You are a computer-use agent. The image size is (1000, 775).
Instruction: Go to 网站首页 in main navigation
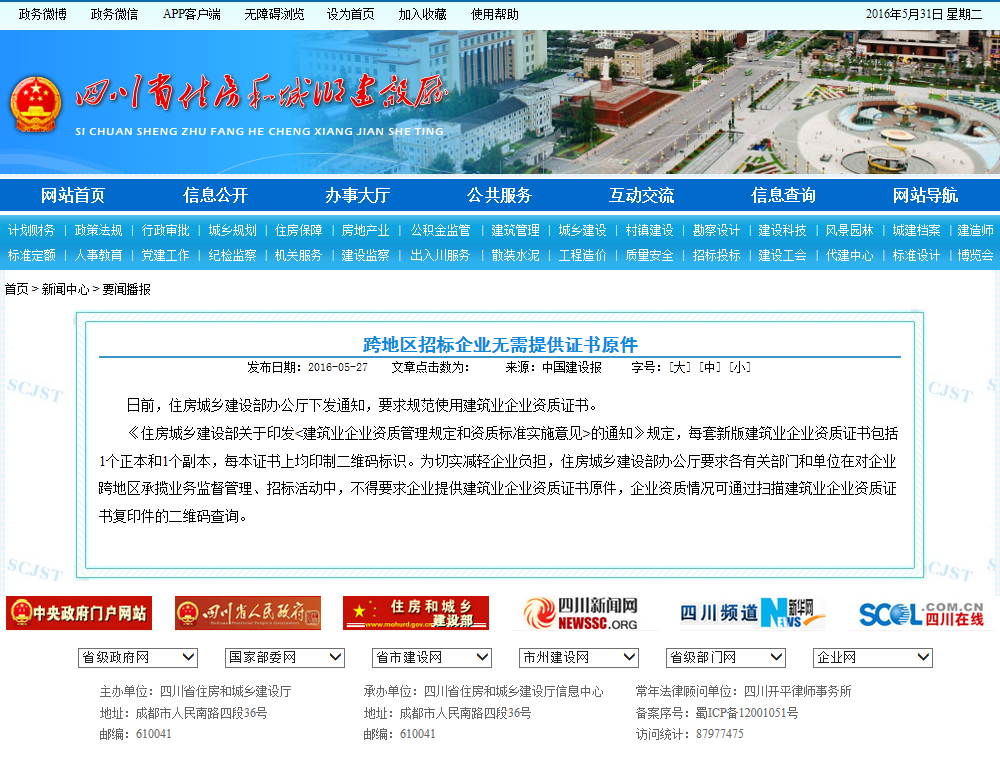(73, 195)
